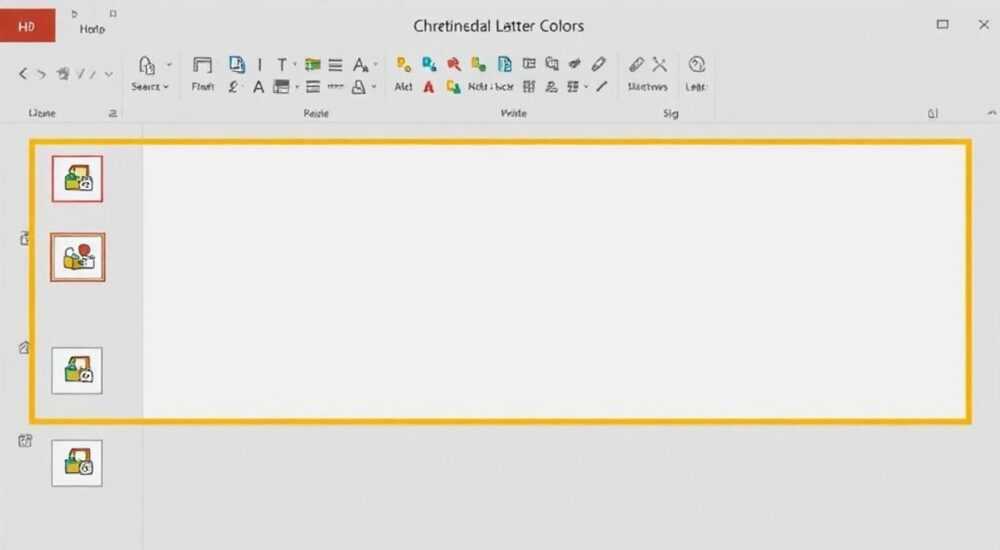The height and width of the screenshot is (550, 1000).
Task: Click the yellow-green shape icon in top row
Action: pyautogui.click(x=478, y=64)
